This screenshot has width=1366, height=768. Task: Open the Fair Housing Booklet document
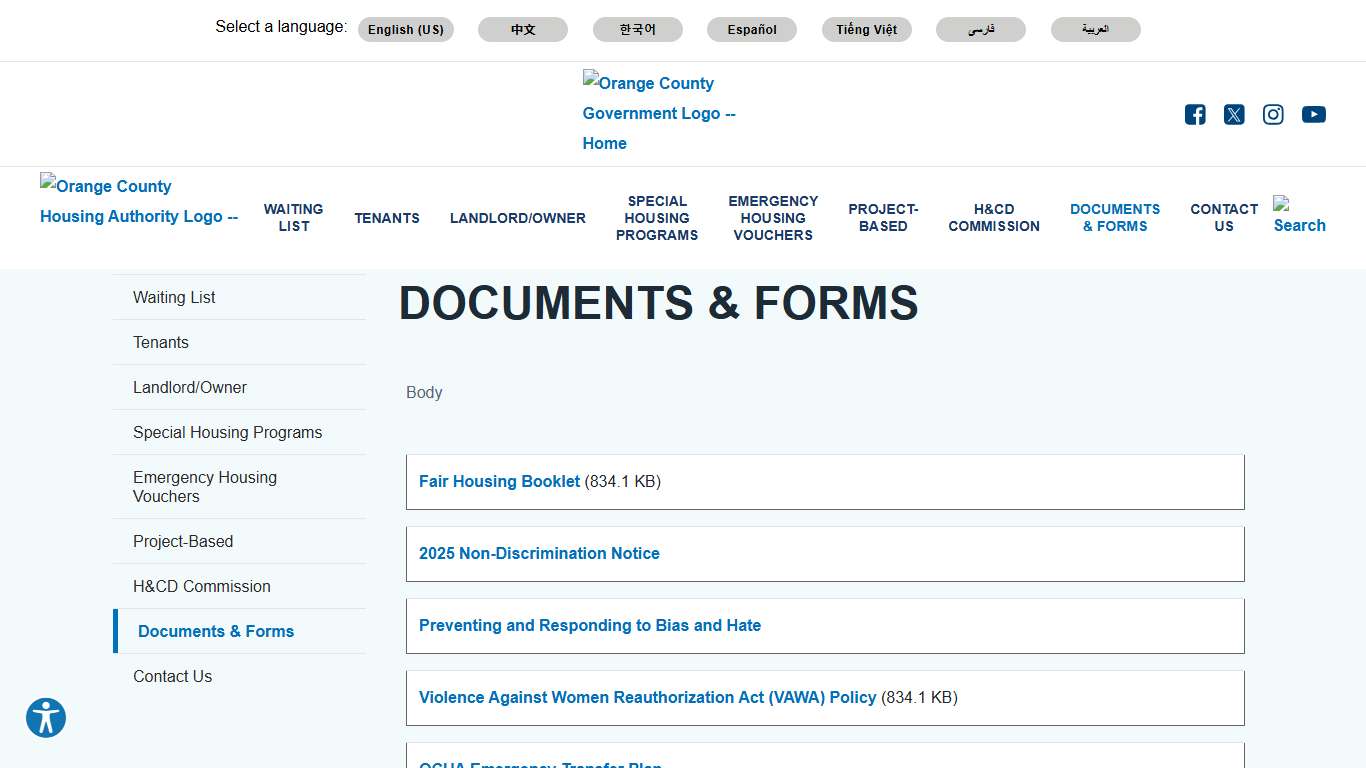click(499, 481)
